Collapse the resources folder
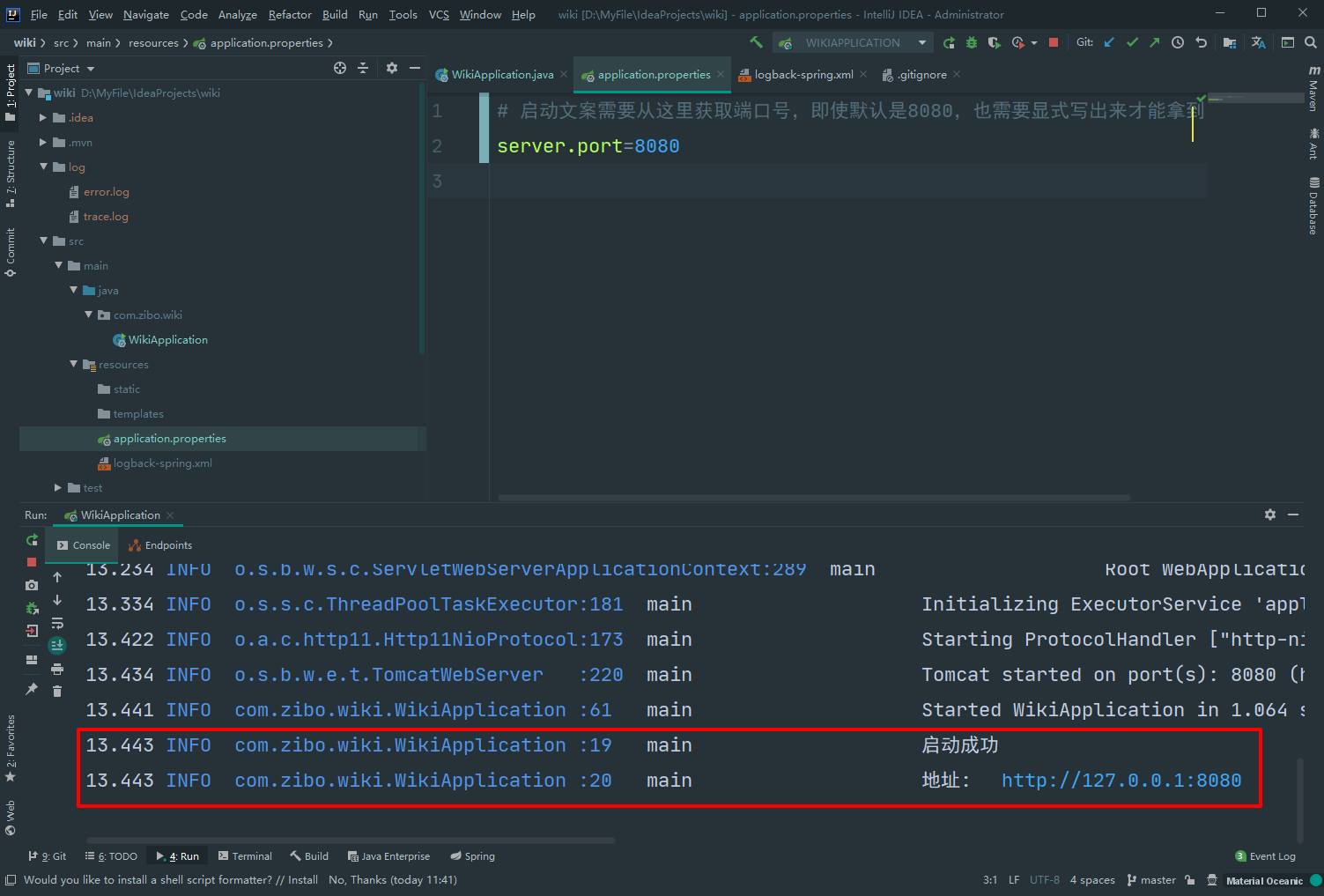The height and width of the screenshot is (896, 1324). 73,364
